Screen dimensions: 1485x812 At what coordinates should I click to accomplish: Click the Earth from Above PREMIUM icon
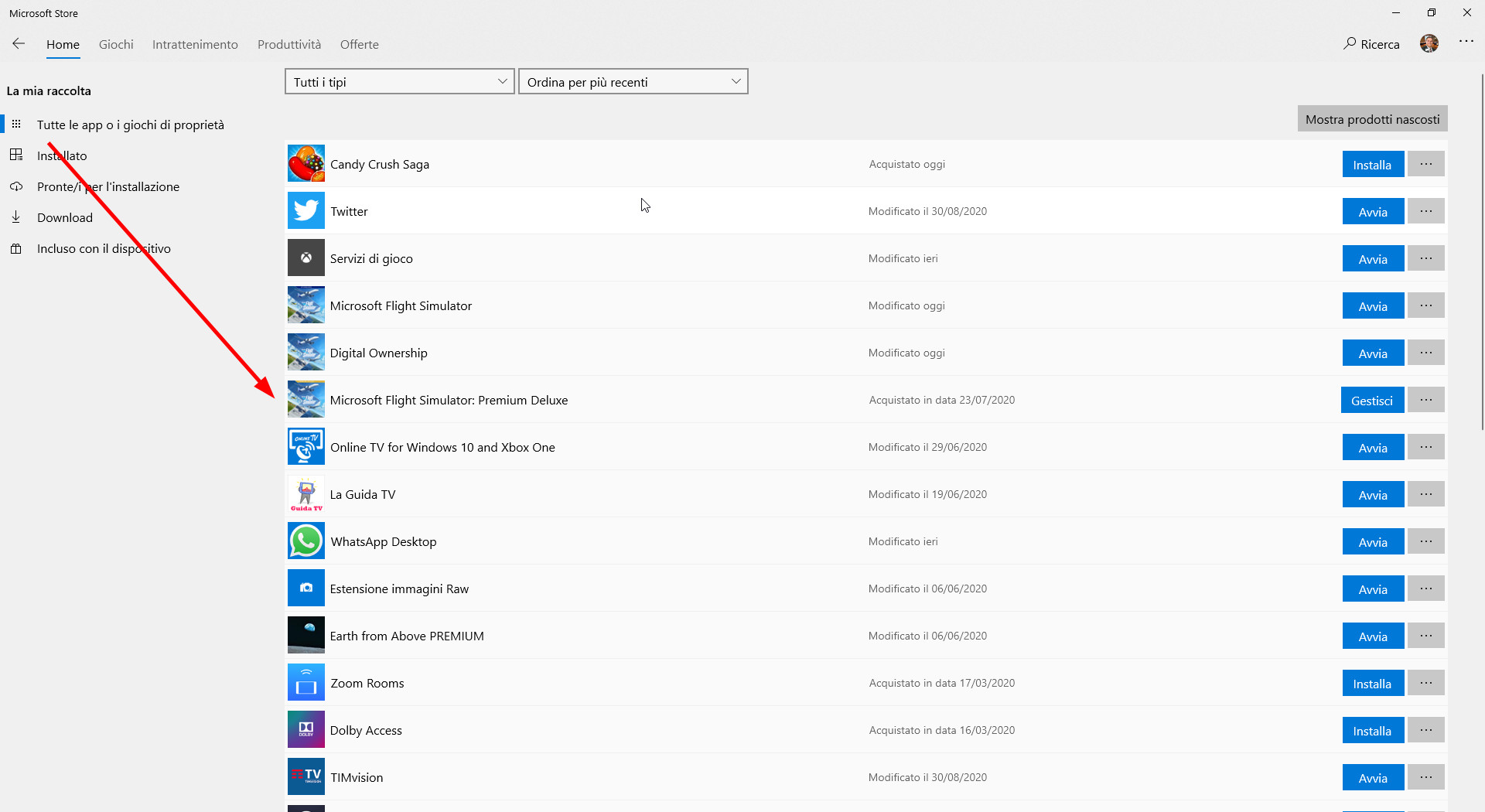(306, 636)
